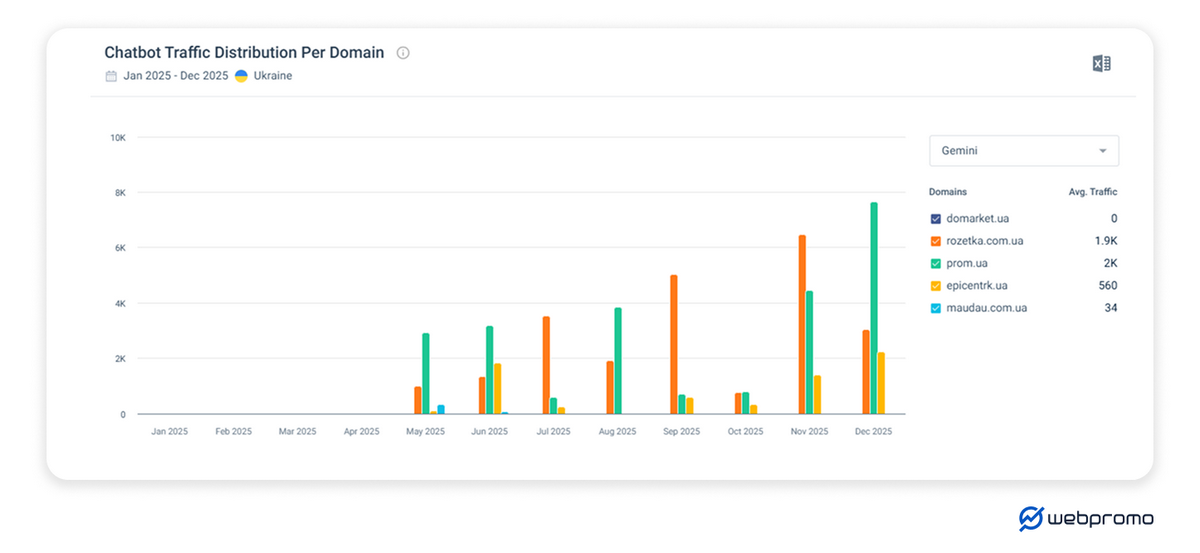The width and height of the screenshot is (1200, 553).
Task: Click the webpromo logo icon
Action: (x=1030, y=518)
